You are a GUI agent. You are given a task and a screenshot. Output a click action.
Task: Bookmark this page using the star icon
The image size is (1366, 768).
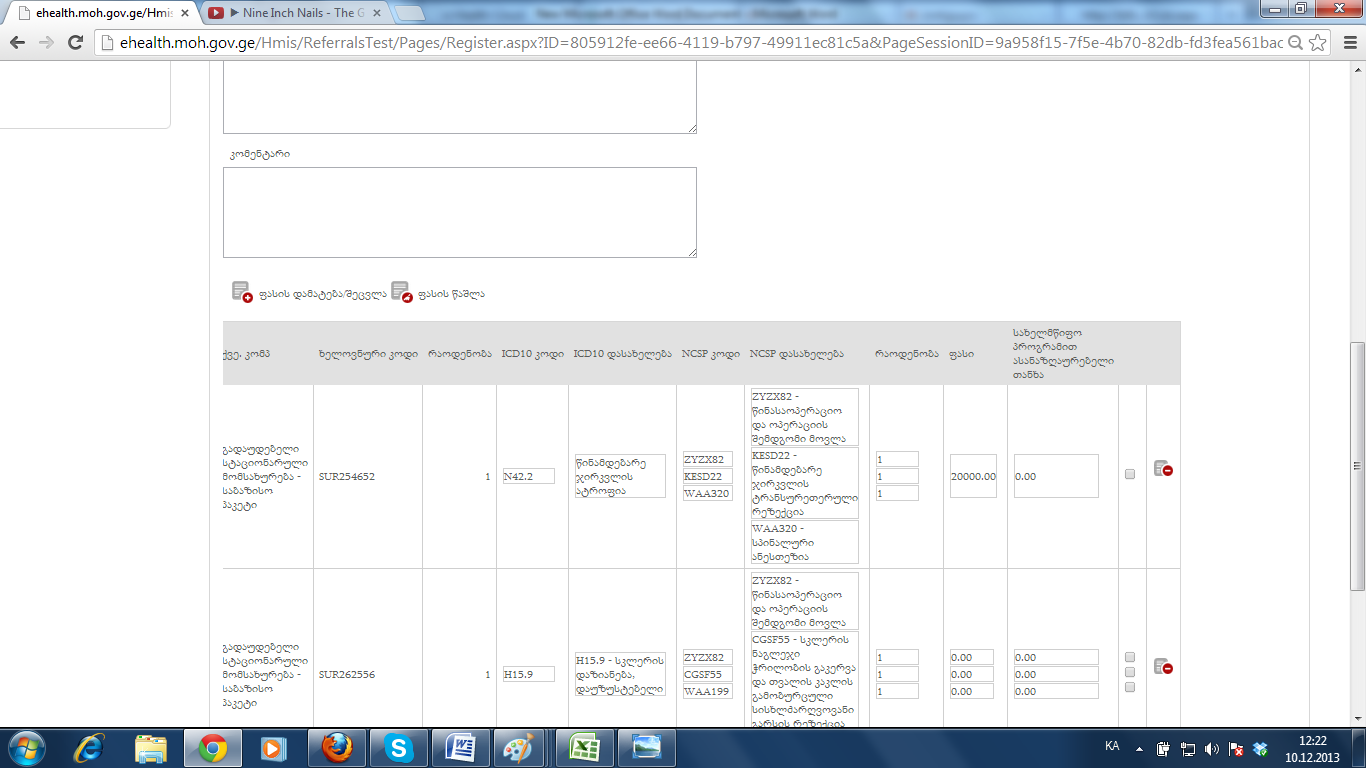pos(1318,43)
